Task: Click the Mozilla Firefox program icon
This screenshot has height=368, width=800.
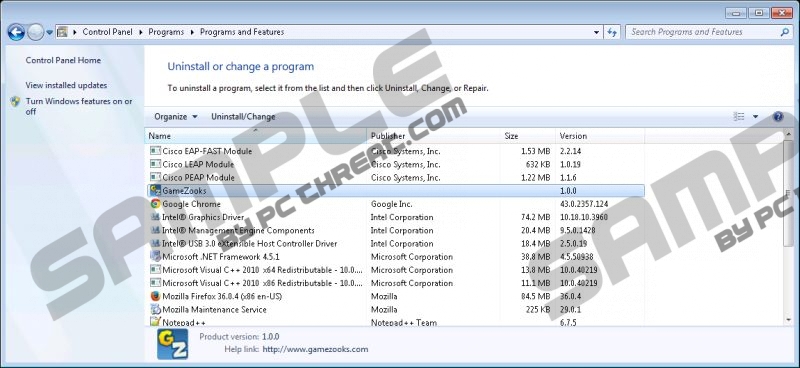Action: click(x=156, y=297)
